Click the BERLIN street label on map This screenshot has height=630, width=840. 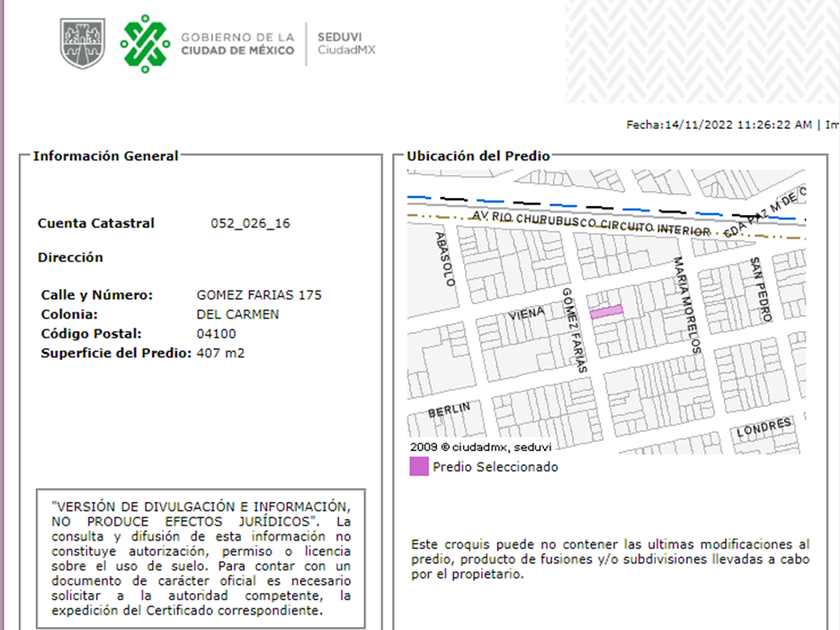click(449, 410)
